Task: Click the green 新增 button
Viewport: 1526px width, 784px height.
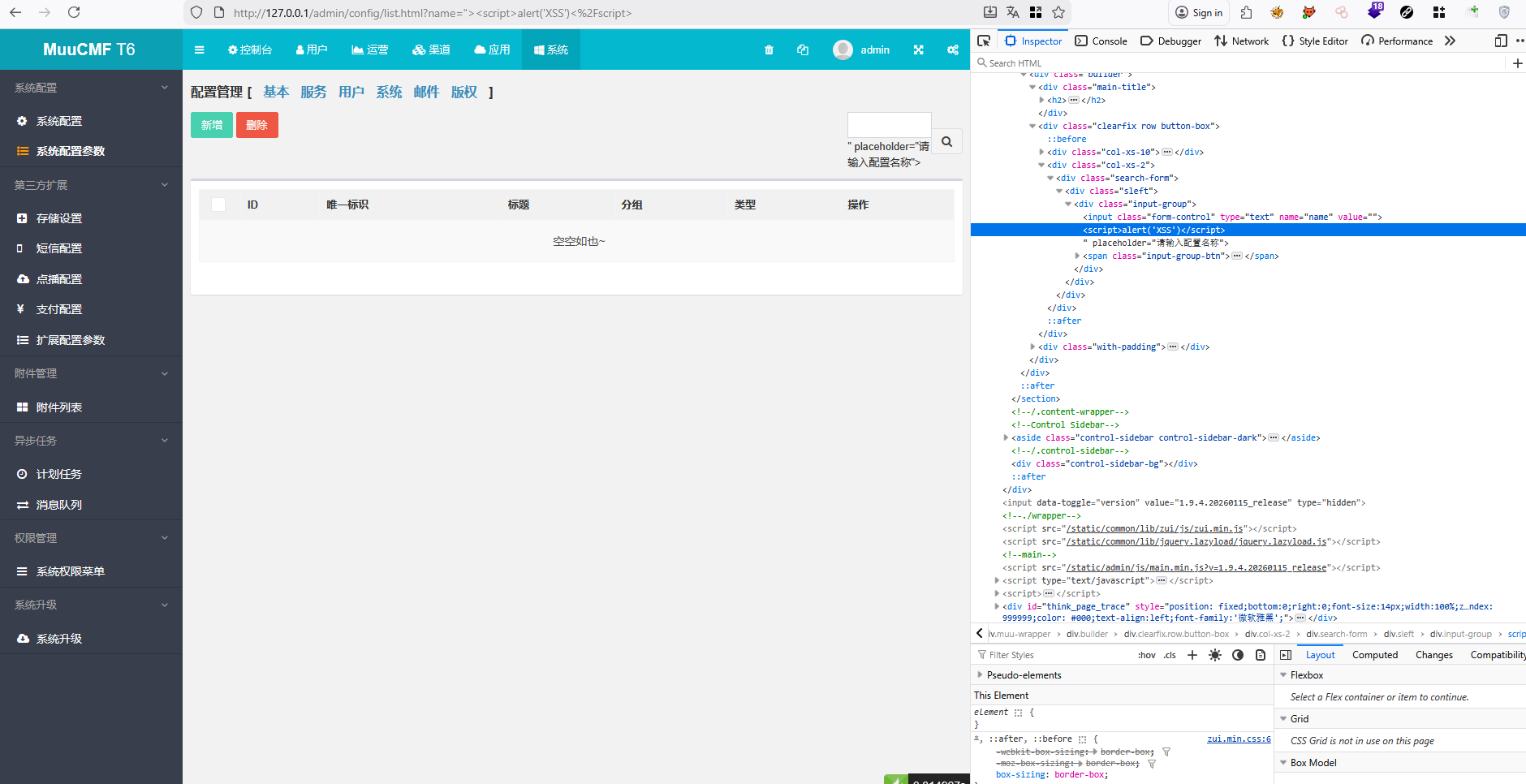Action: 212,125
